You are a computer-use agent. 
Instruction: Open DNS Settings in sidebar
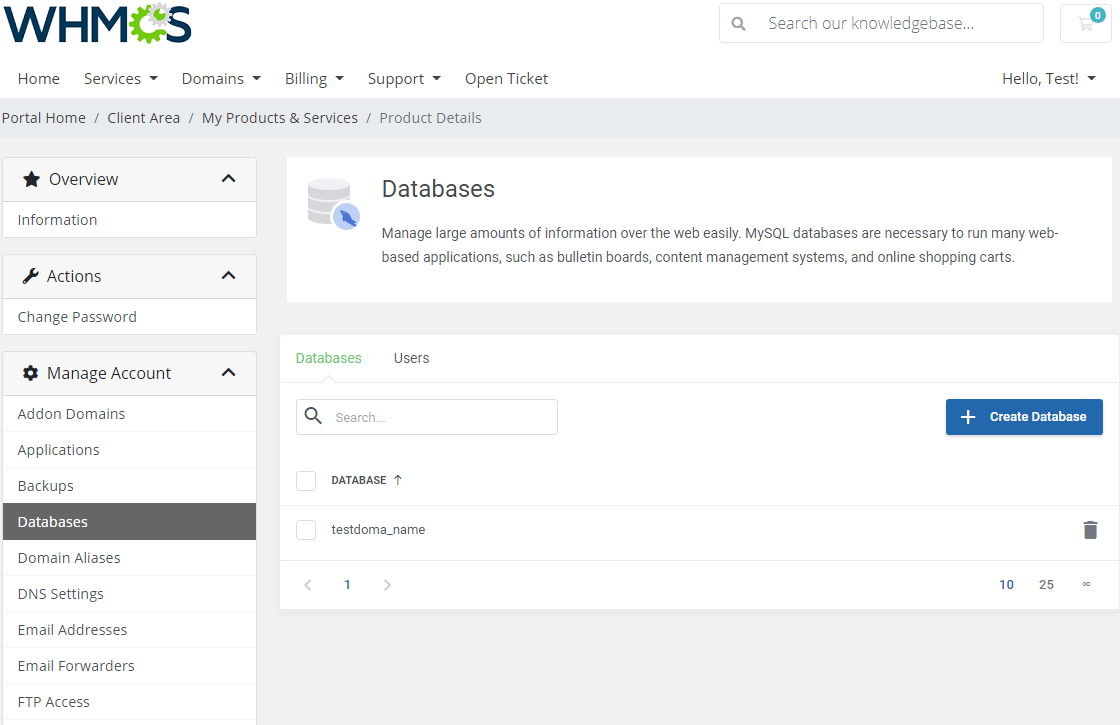129,594
